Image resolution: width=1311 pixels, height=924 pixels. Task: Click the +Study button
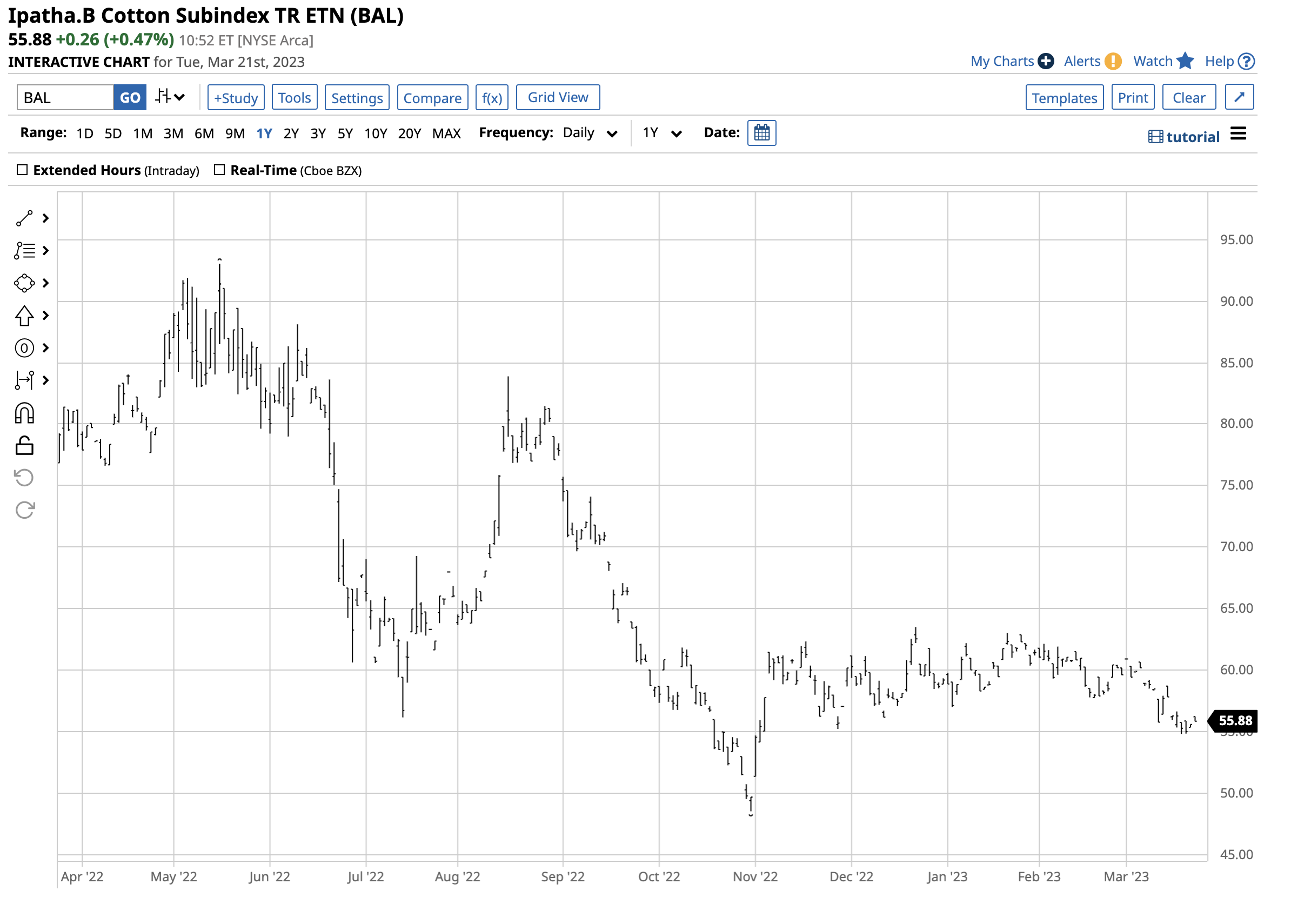pyautogui.click(x=236, y=98)
